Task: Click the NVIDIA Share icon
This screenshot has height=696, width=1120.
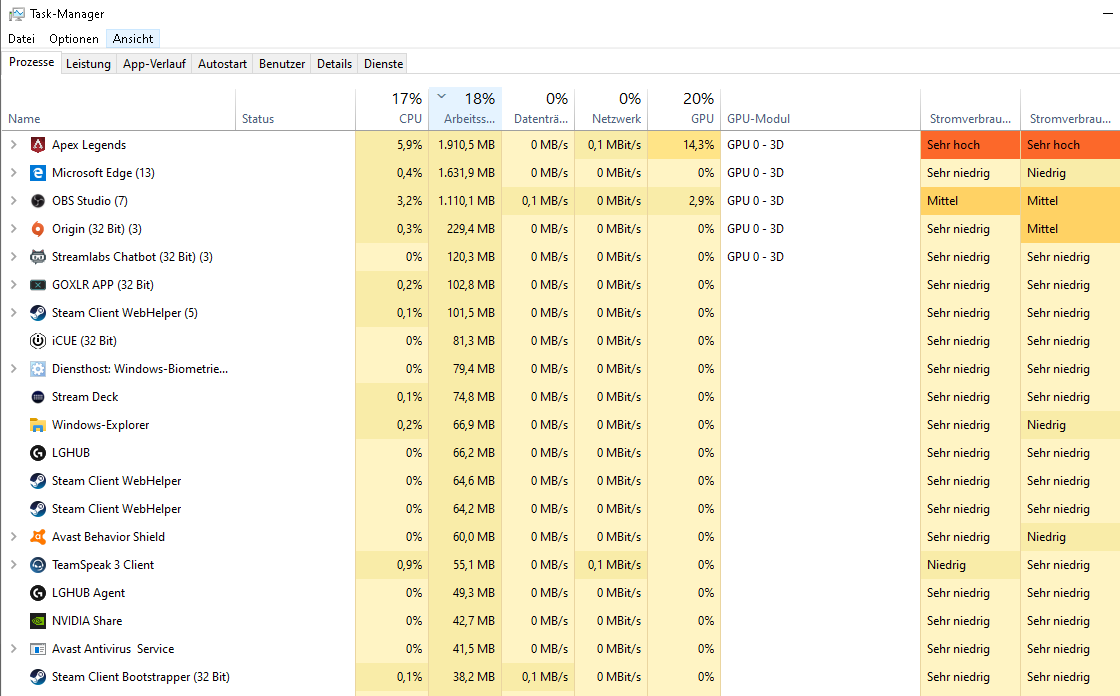Action: tap(38, 621)
